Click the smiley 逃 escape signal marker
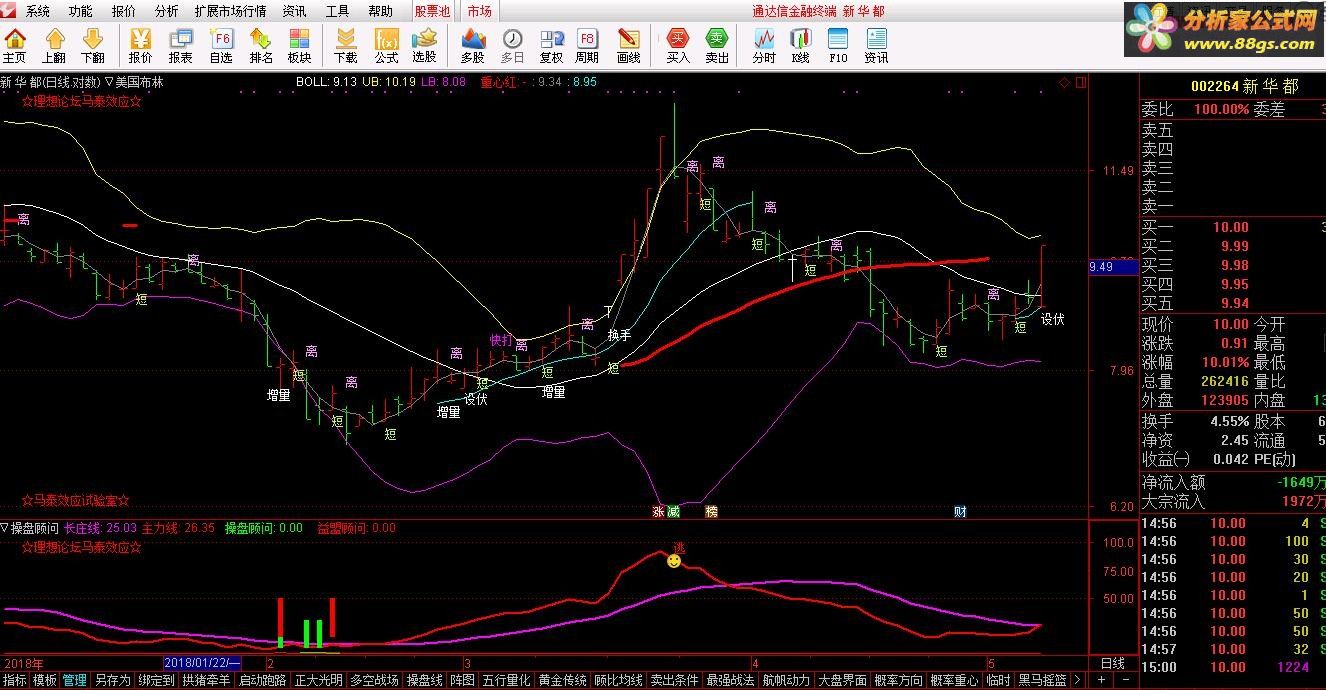 point(675,561)
